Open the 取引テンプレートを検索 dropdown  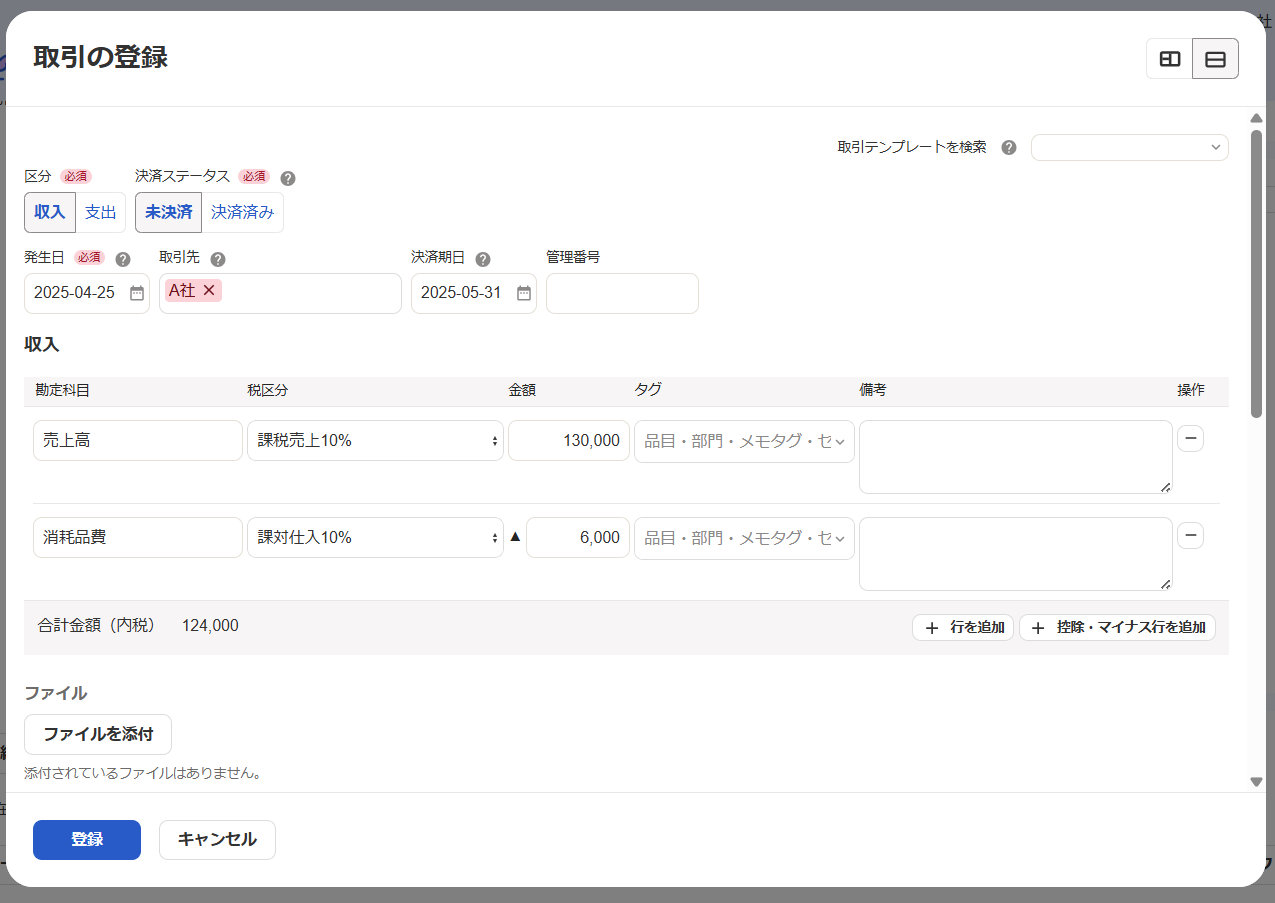[x=1130, y=147]
